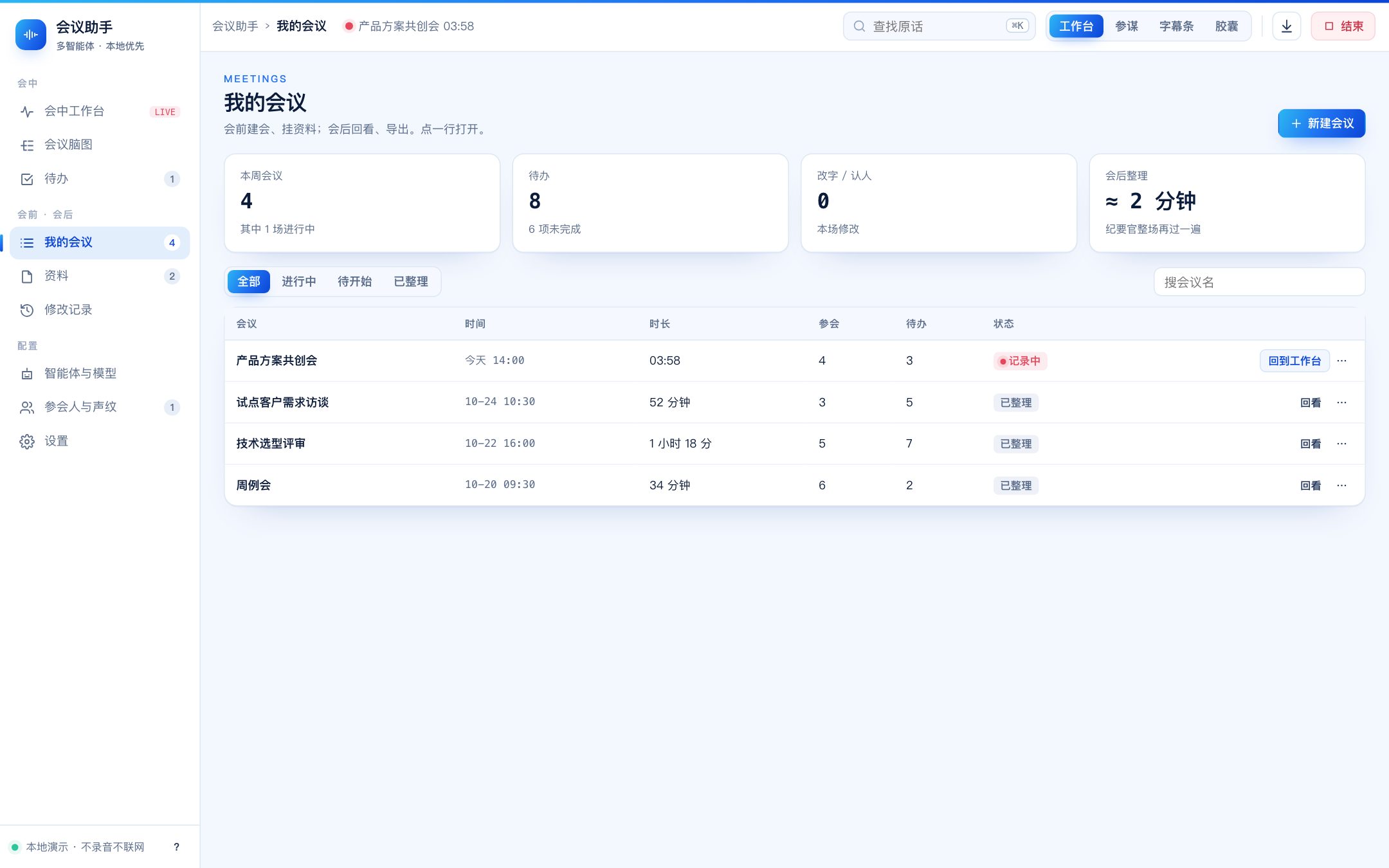Click 回看 for 周例会
This screenshot has height=868, width=1389.
click(1311, 485)
